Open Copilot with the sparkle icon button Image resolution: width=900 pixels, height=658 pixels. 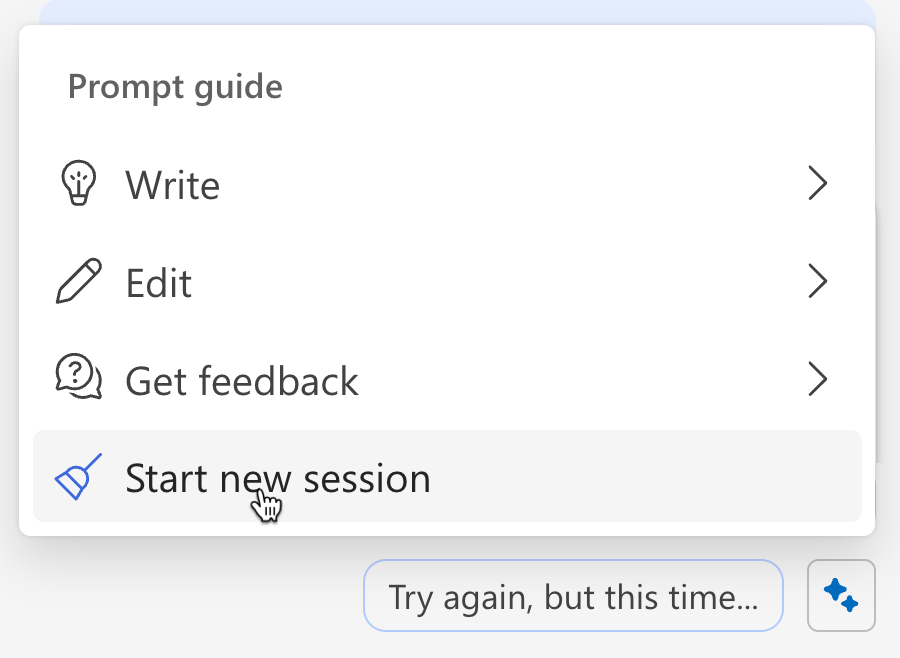coord(841,595)
